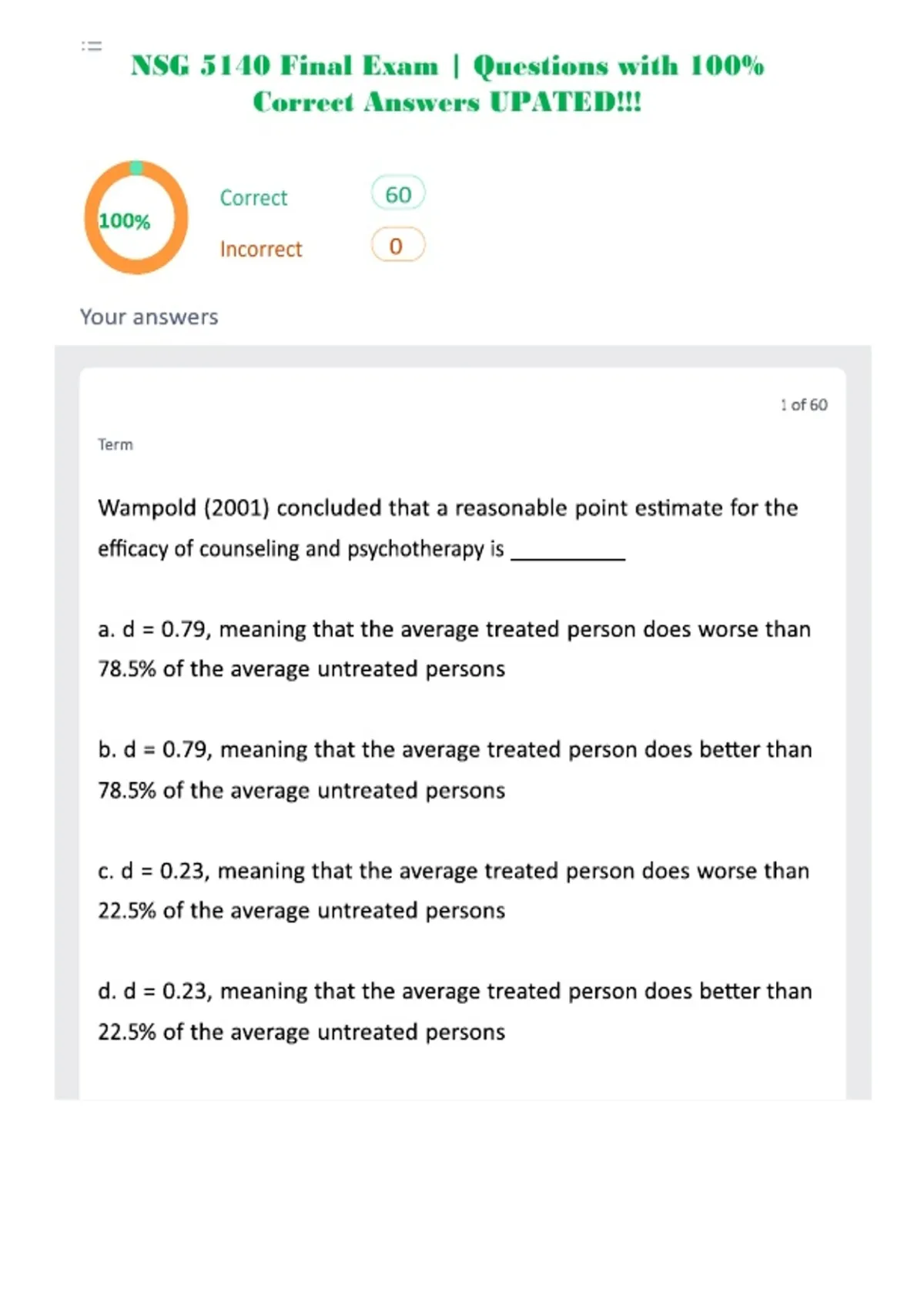Viewport: 924px width, 1309px height.
Task: Click the Wampold (2001) question text
Action: pyautogui.click(x=448, y=528)
